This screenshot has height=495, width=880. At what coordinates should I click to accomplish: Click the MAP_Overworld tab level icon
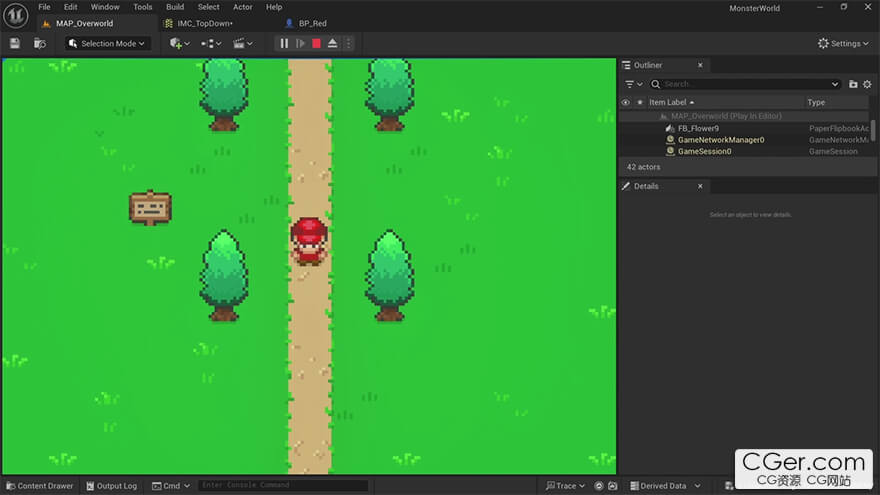click(46, 24)
